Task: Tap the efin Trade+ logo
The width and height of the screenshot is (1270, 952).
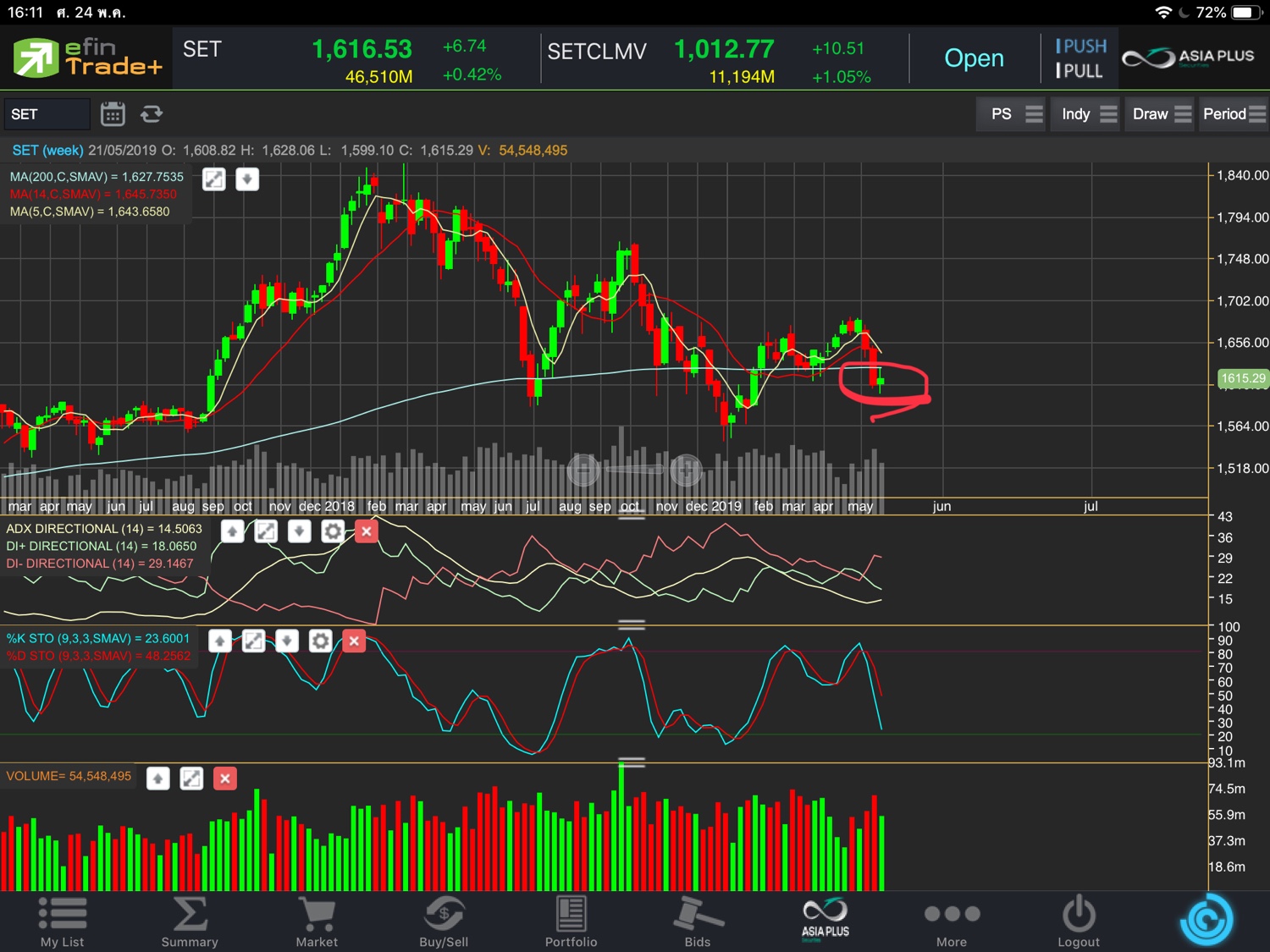Action: tap(87, 58)
